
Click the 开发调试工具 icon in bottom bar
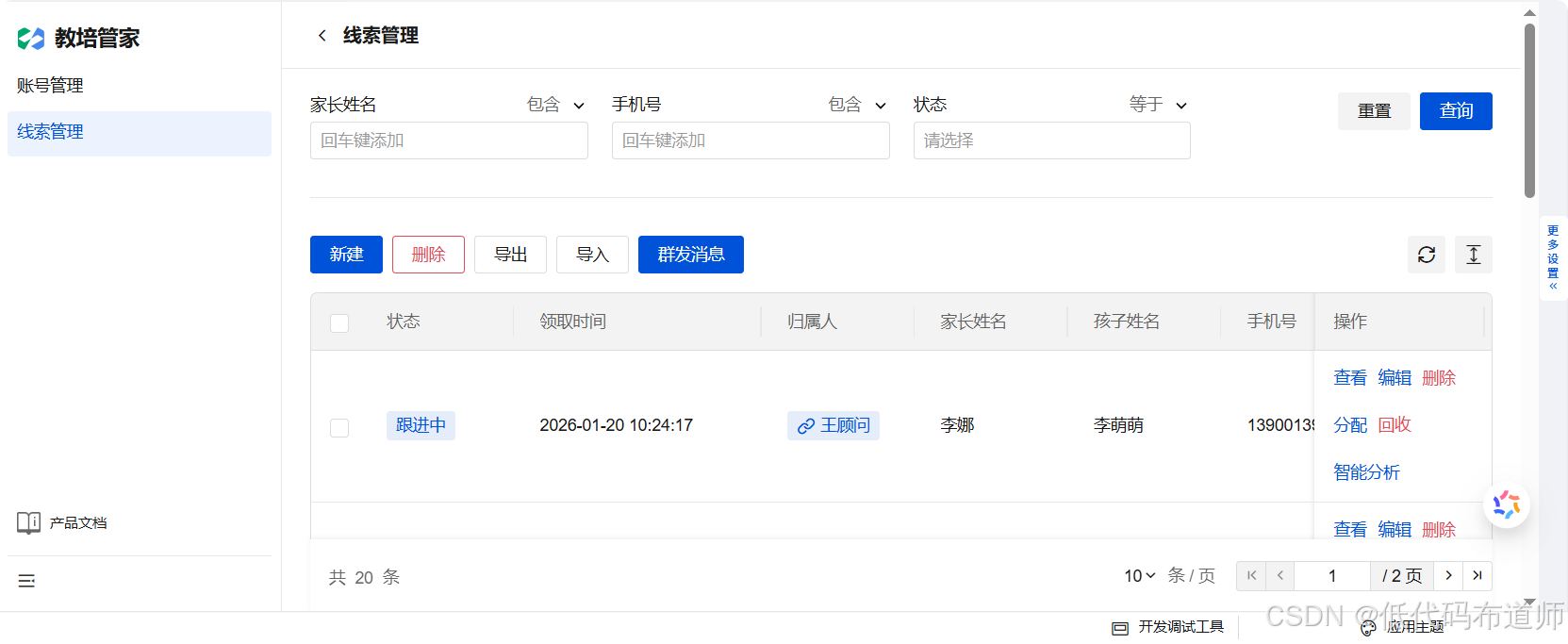[x=1120, y=628]
